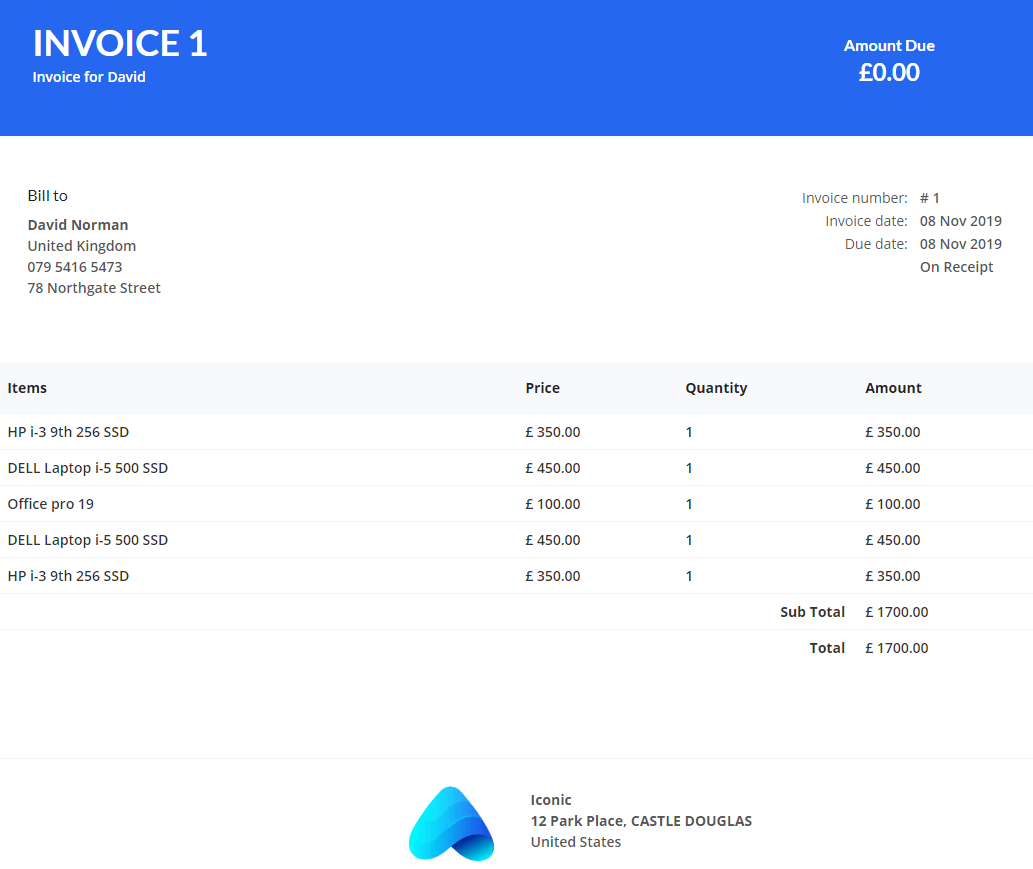Click the invoice number # 1 value
1033x869 pixels.
929,197
